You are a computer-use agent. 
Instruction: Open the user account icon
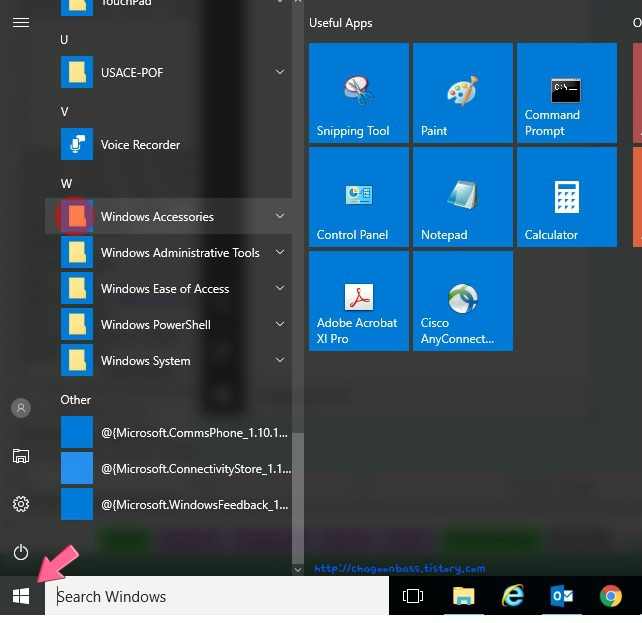tap(21, 408)
